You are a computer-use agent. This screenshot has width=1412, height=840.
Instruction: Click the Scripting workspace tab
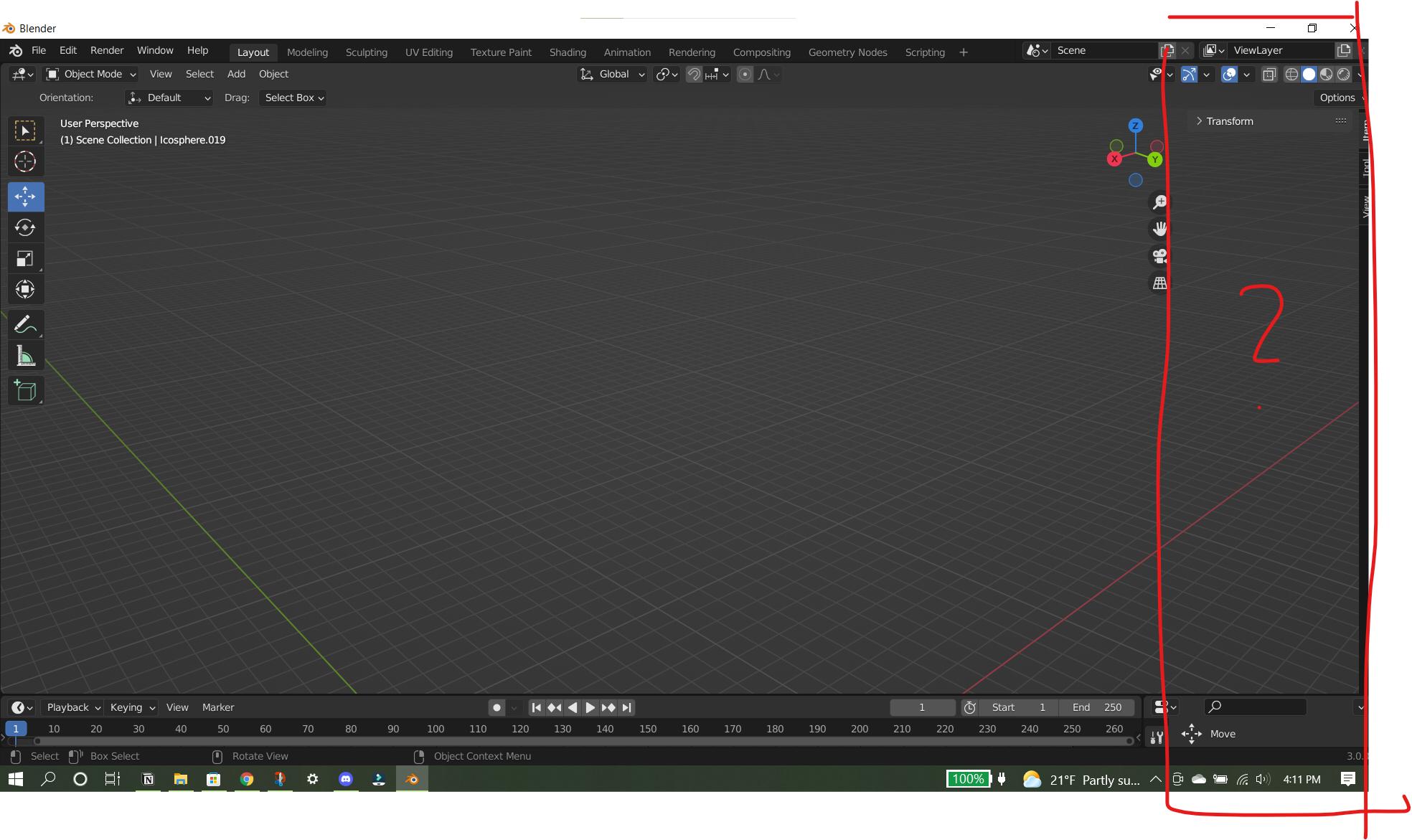pyautogui.click(x=921, y=50)
